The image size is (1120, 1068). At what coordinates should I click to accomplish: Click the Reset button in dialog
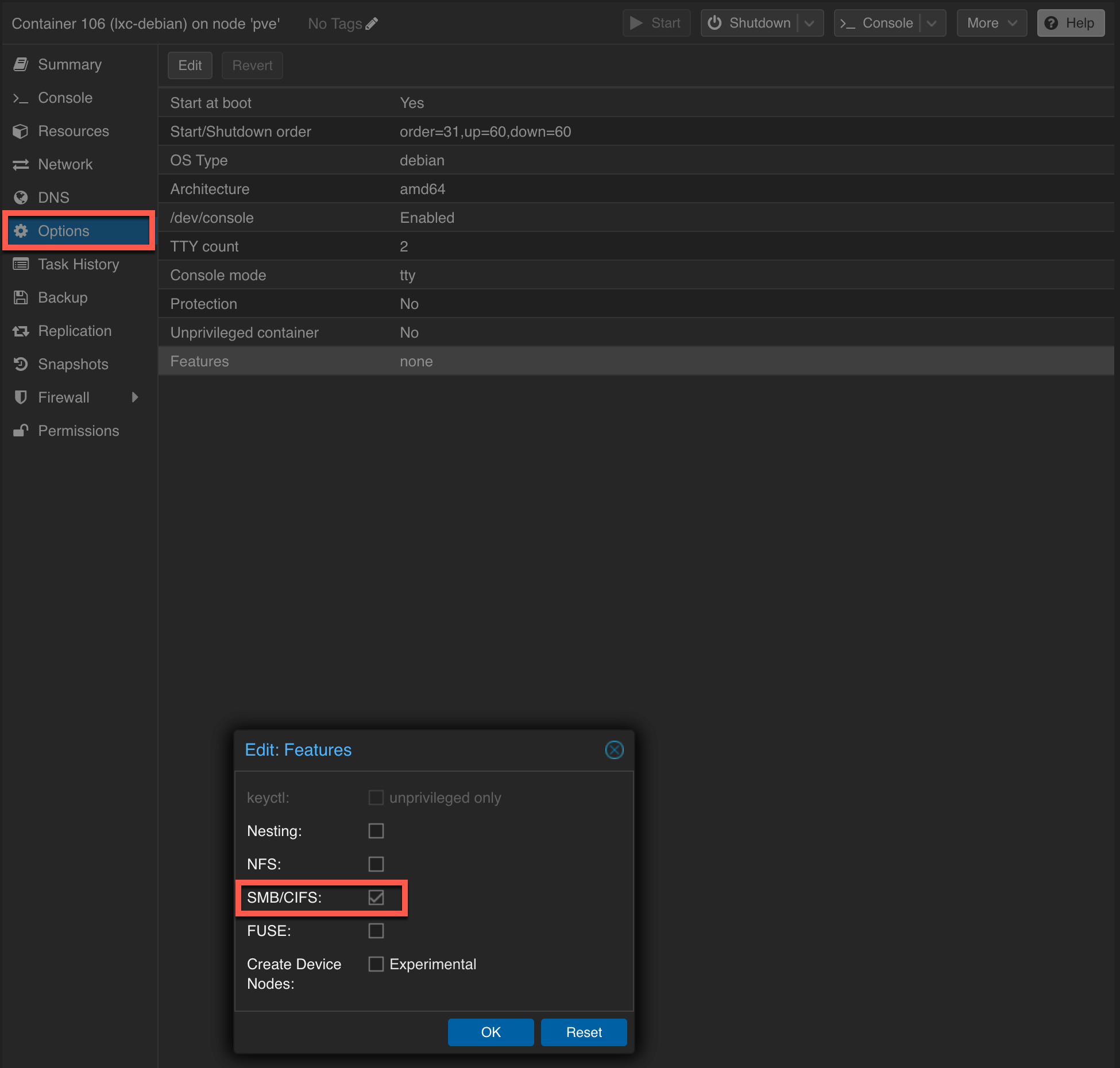[584, 1032]
